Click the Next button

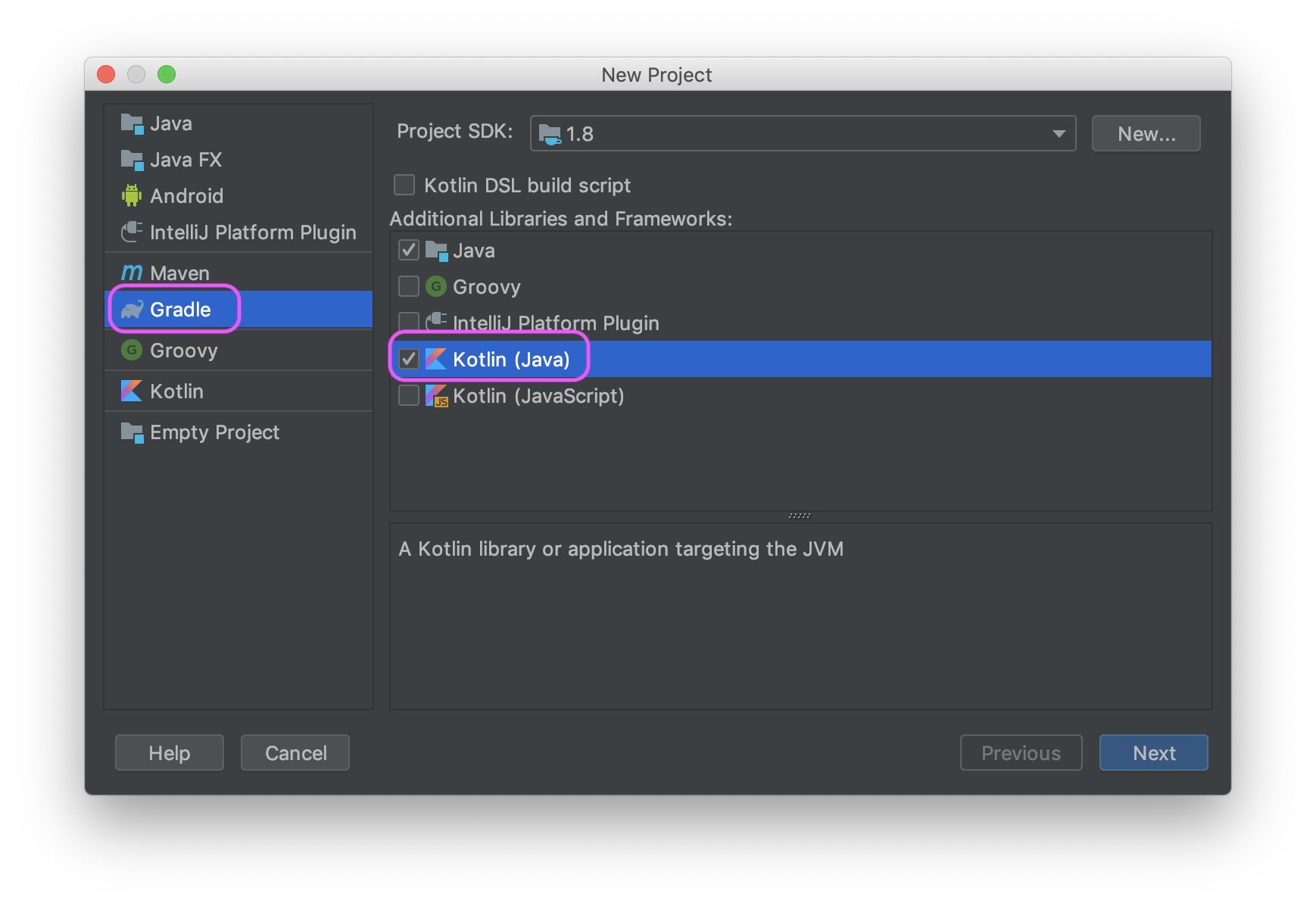click(x=1154, y=753)
